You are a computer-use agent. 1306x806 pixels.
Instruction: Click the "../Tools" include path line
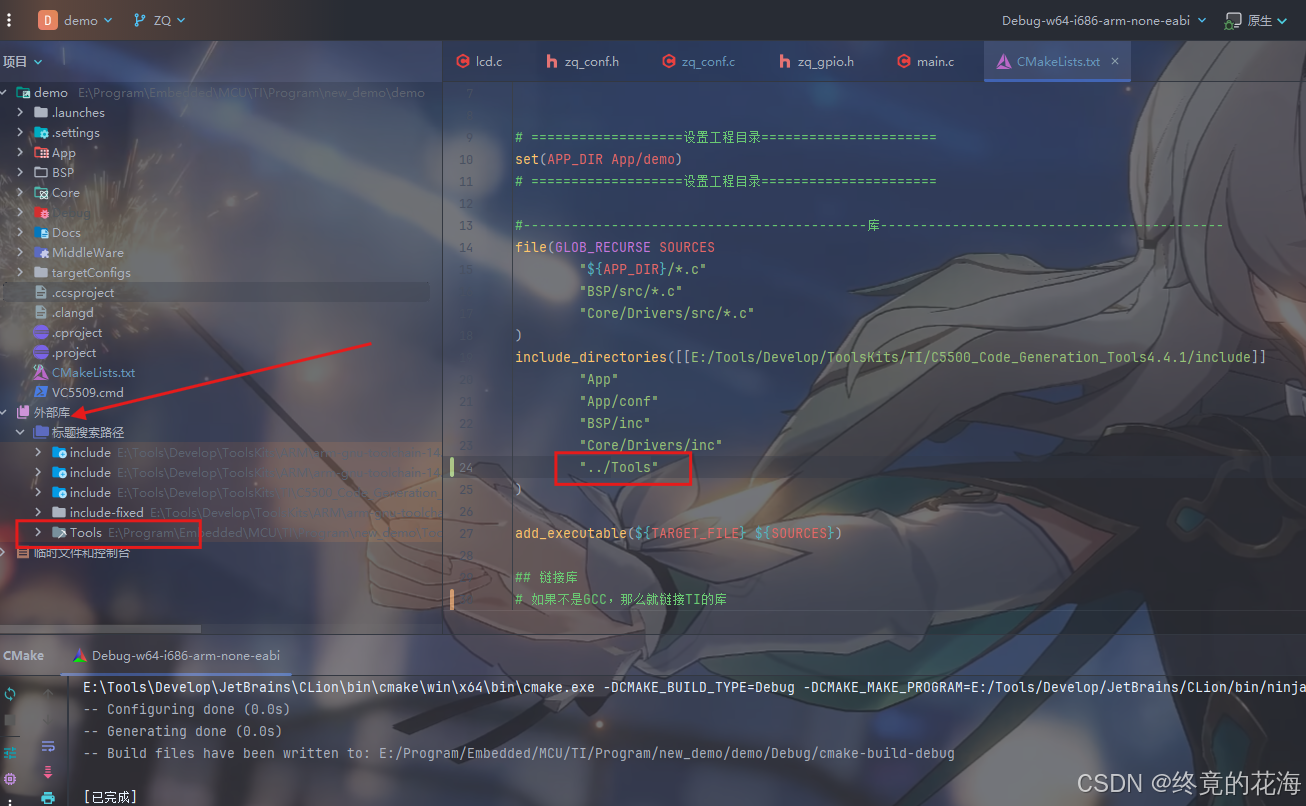tap(619, 467)
